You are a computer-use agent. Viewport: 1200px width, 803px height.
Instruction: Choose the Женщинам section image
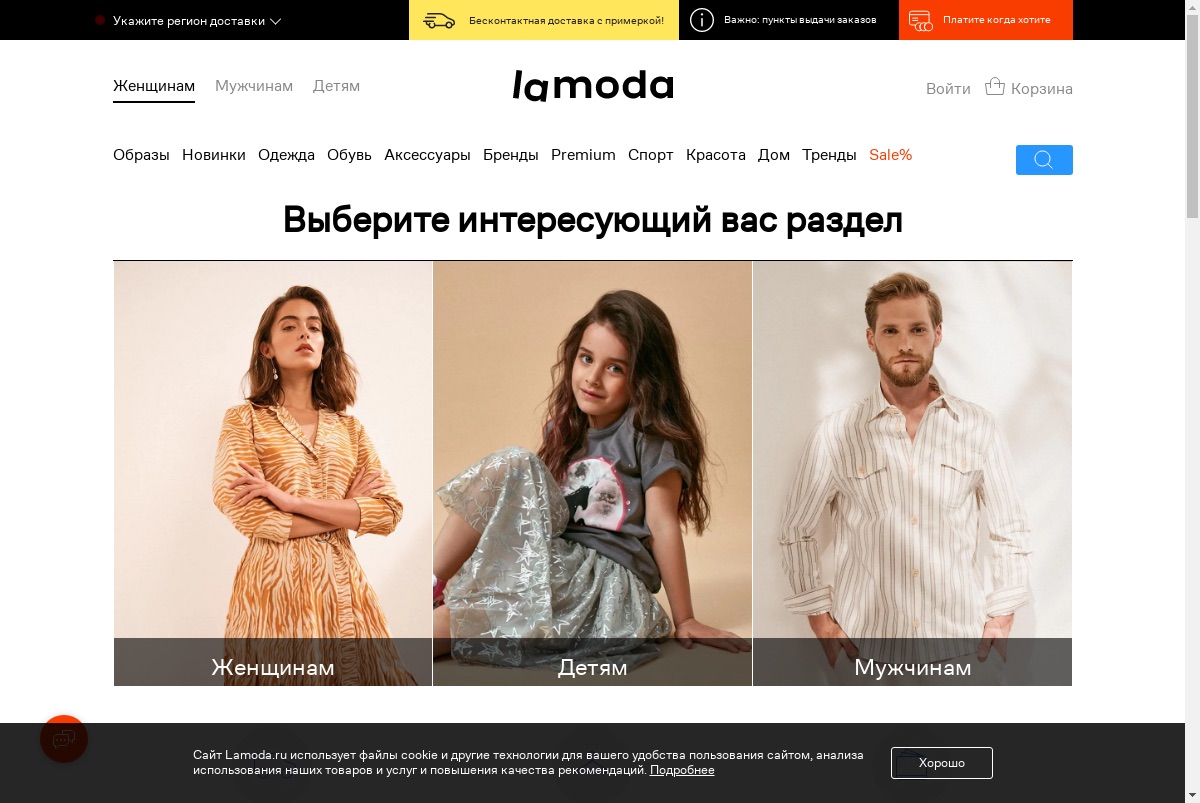[x=273, y=474]
